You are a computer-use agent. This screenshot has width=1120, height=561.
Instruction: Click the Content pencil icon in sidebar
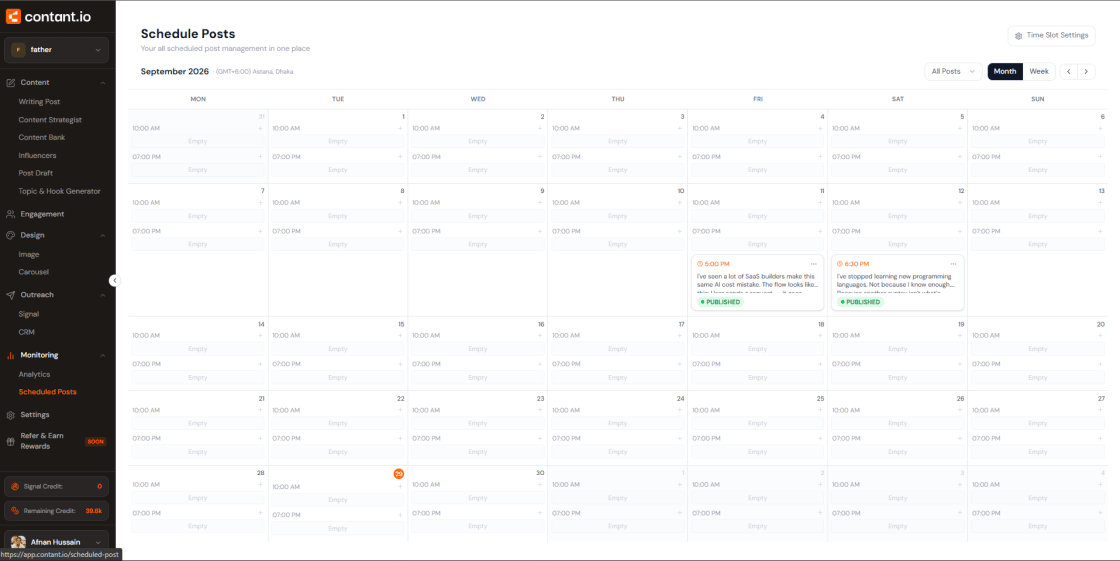[x=11, y=83]
